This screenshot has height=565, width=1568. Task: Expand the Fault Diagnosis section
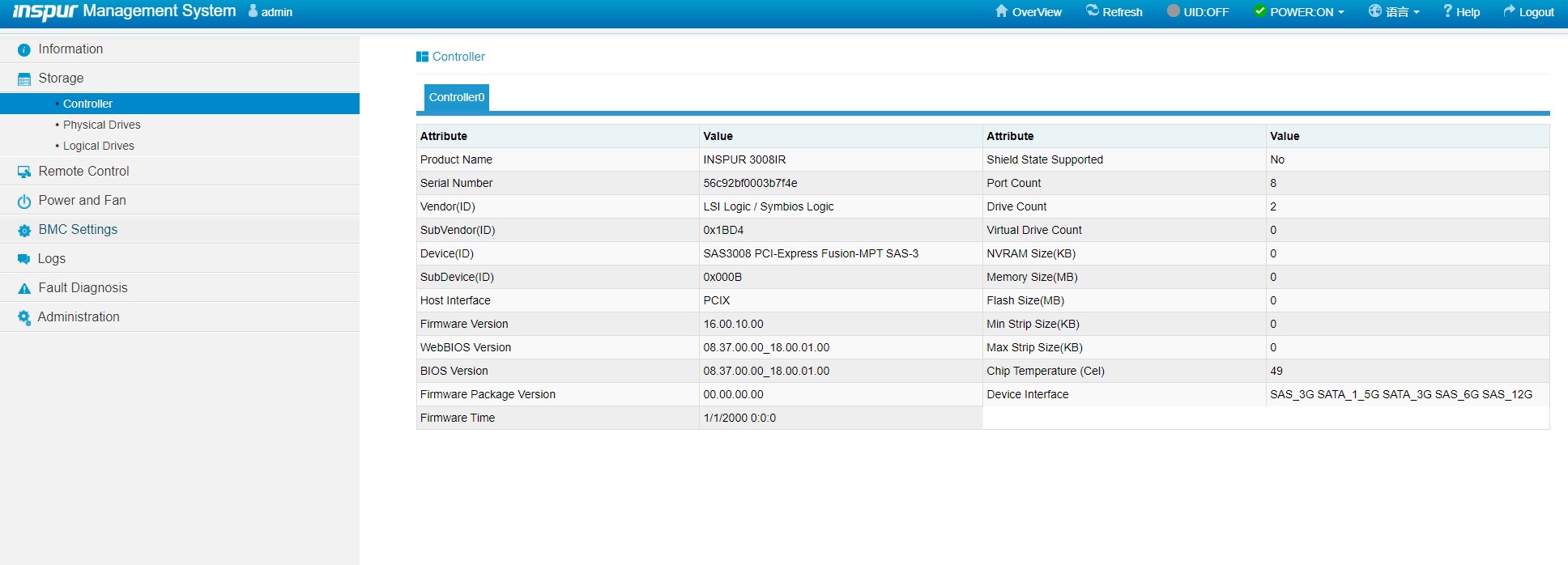click(x=180, y=288)
